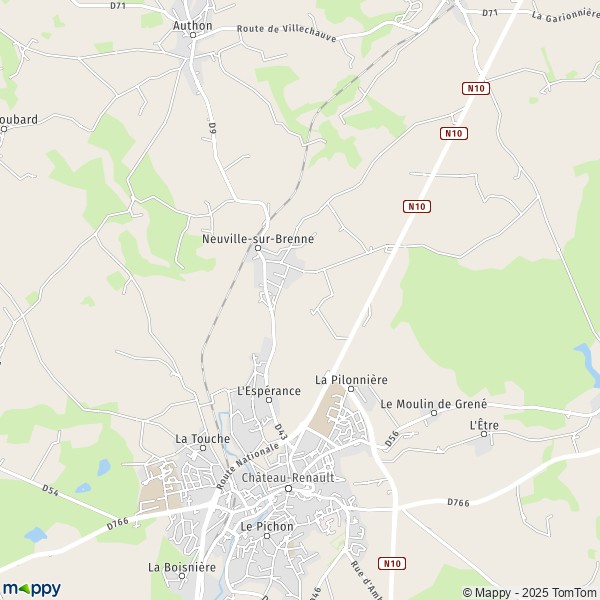Screen dimensions: 600x600
Task: Click the Route Nationale street label
Action: pyautogui.click(x=248, y=466)
